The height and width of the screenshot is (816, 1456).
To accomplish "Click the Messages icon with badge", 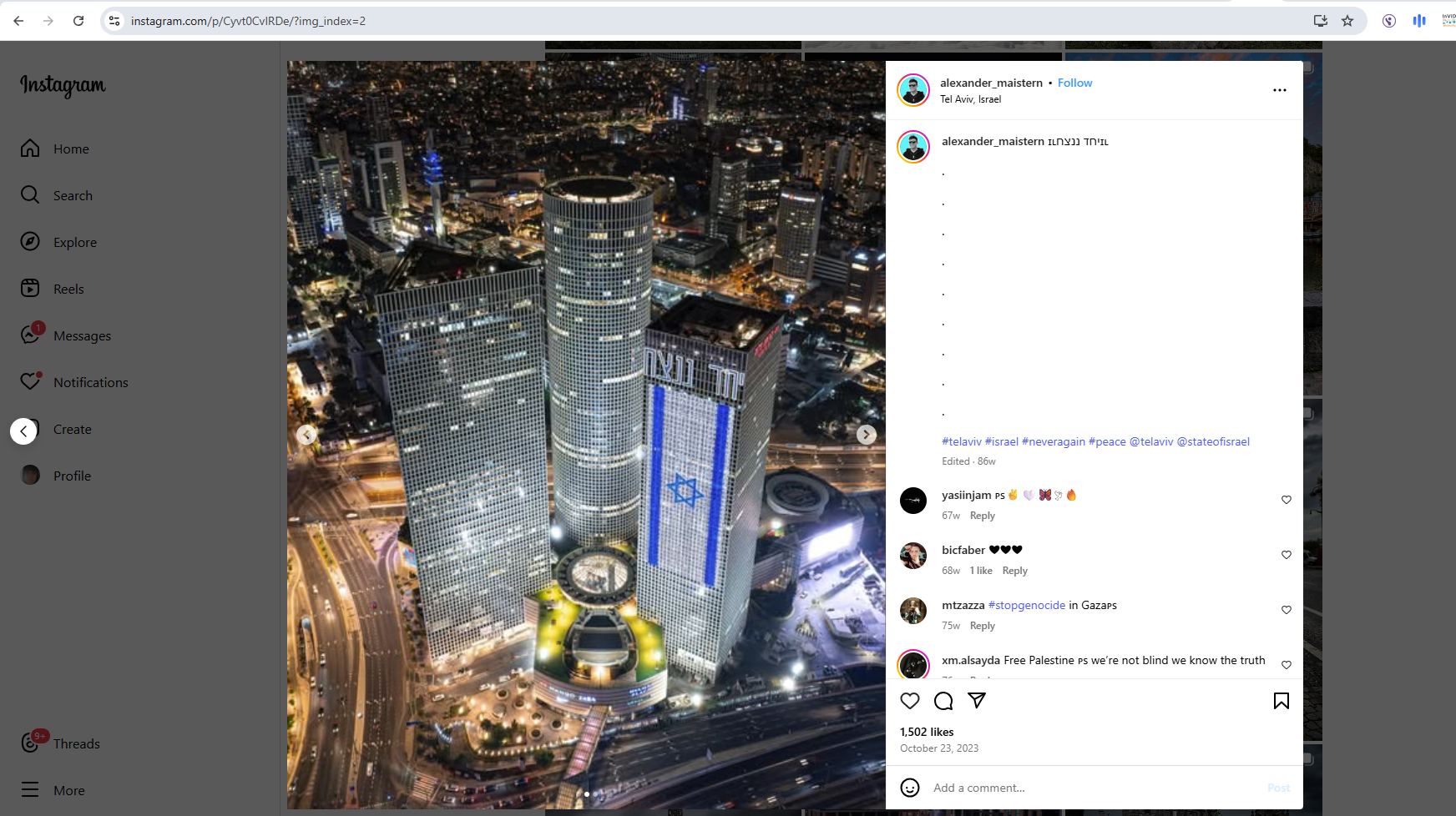I will 32,334.
